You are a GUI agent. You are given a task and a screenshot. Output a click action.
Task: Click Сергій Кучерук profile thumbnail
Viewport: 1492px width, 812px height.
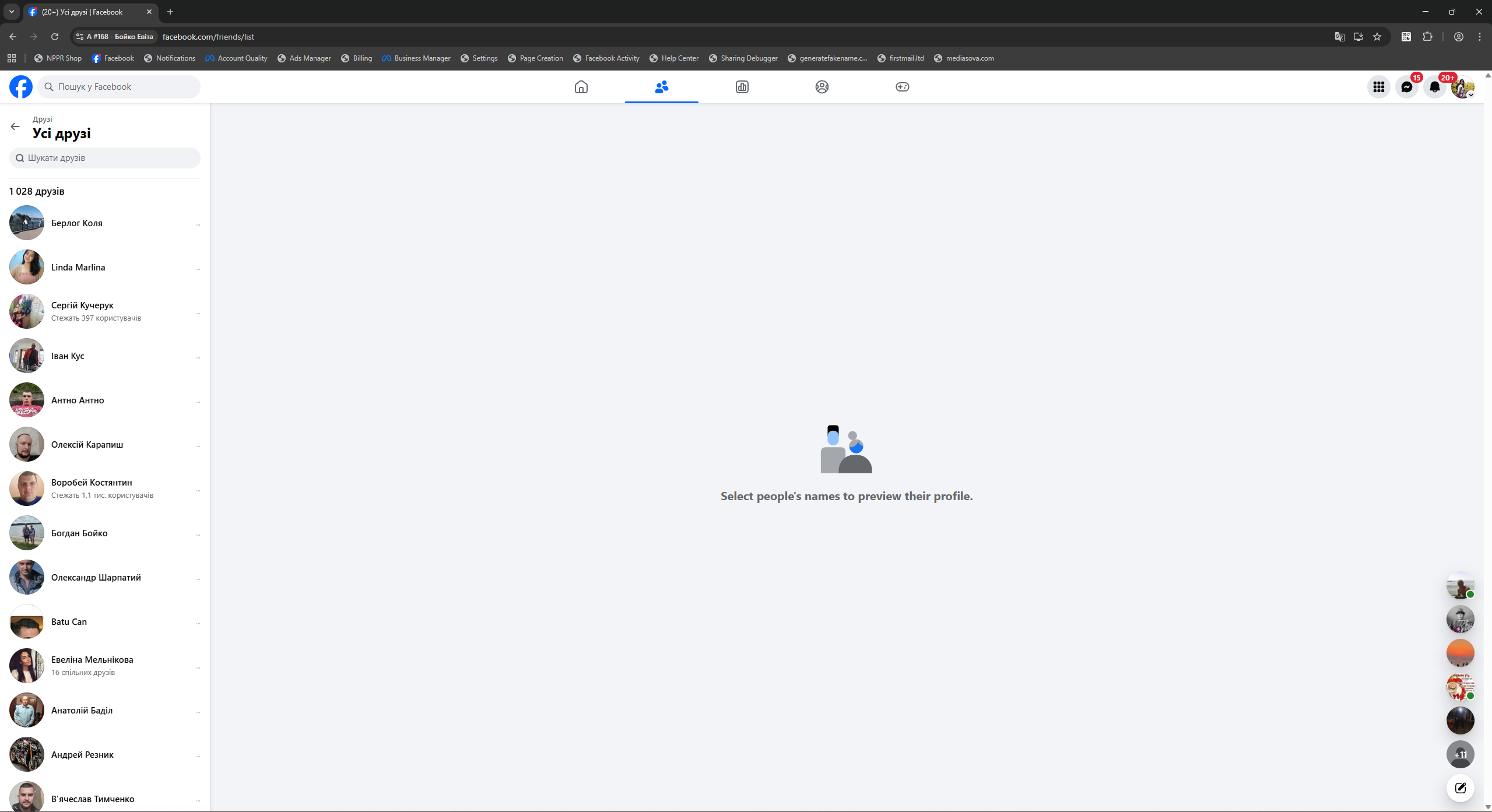point(27,311)
